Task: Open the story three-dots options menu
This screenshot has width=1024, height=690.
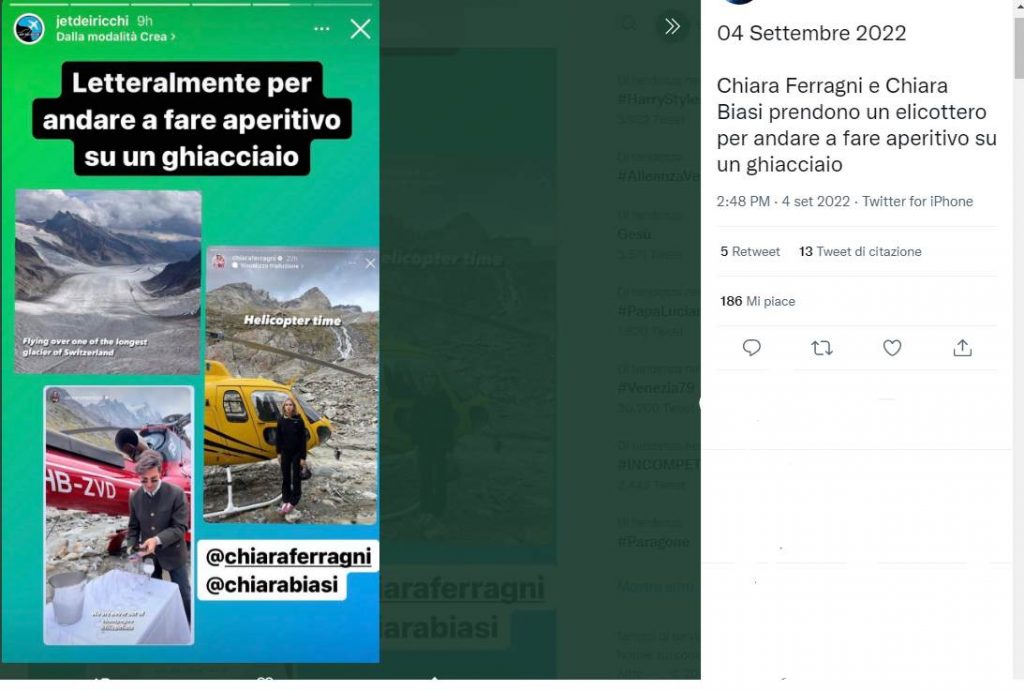Action: 321,29
